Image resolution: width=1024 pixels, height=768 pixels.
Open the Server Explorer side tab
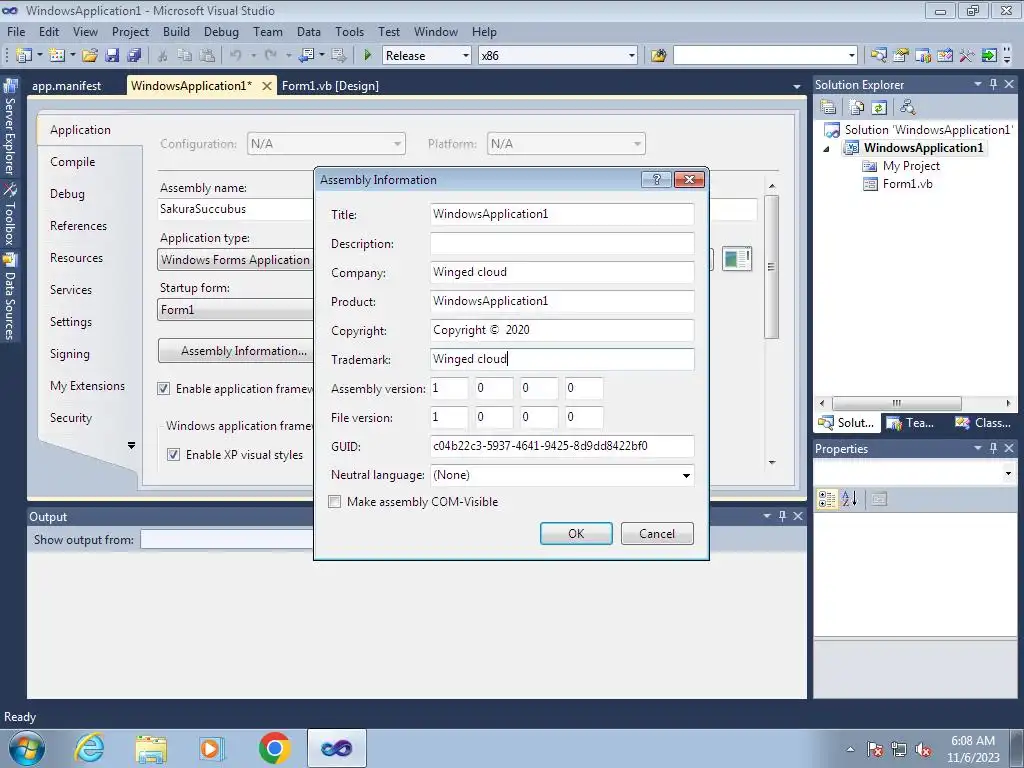10,127
